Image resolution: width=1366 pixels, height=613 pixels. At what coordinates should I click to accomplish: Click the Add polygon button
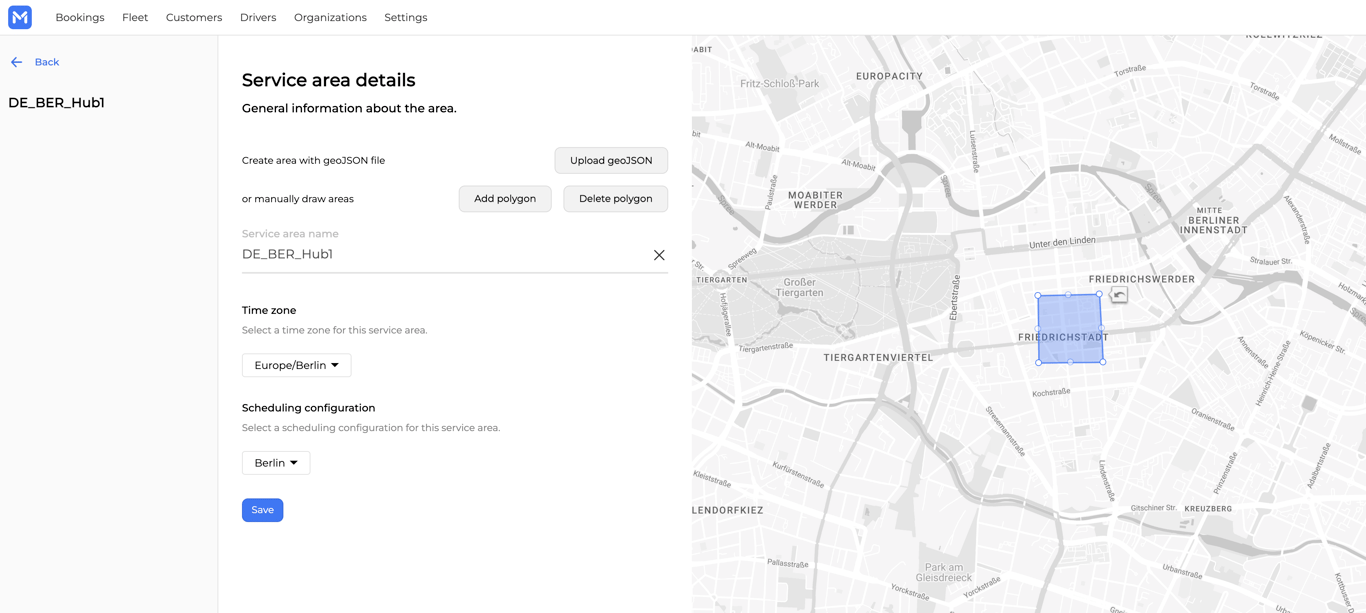pos(505,199)
